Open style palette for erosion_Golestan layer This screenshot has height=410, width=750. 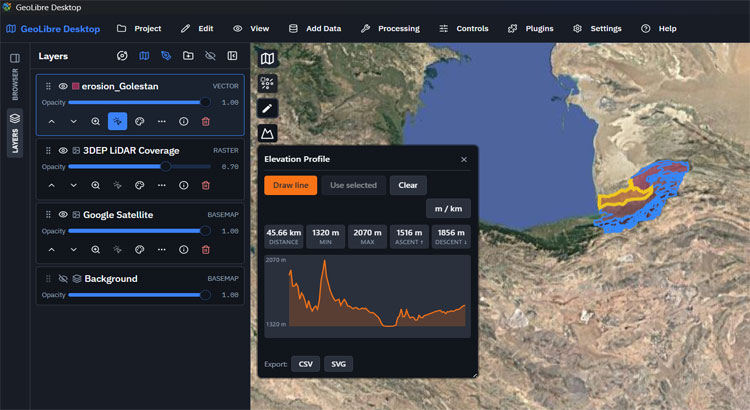click(140, 122)
